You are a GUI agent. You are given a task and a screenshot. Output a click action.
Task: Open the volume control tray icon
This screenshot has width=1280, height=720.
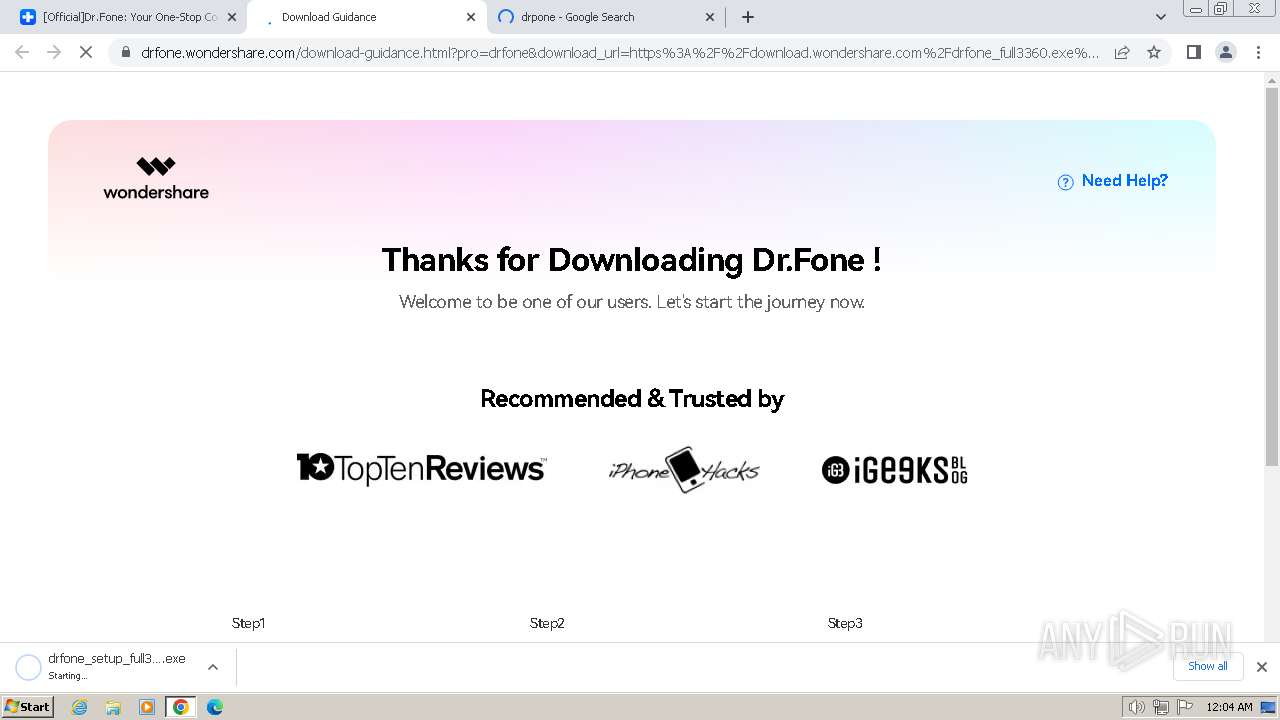click(1137, 707)
